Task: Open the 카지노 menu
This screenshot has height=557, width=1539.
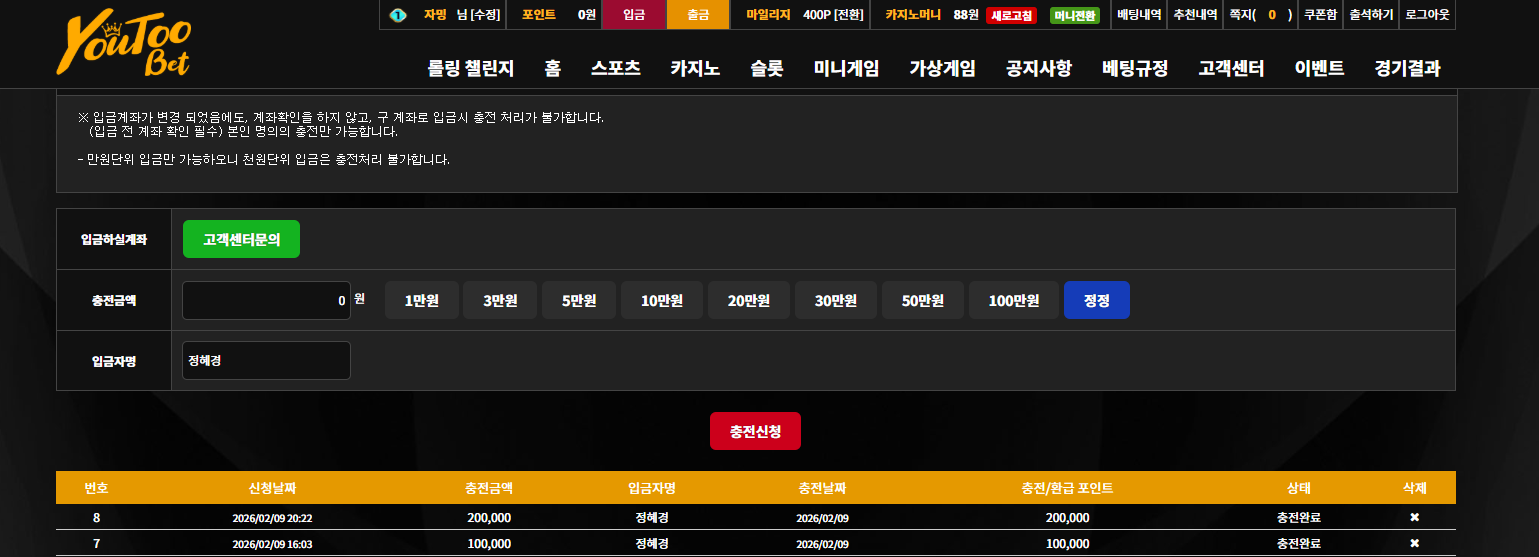Action: [x=695, y=69]
